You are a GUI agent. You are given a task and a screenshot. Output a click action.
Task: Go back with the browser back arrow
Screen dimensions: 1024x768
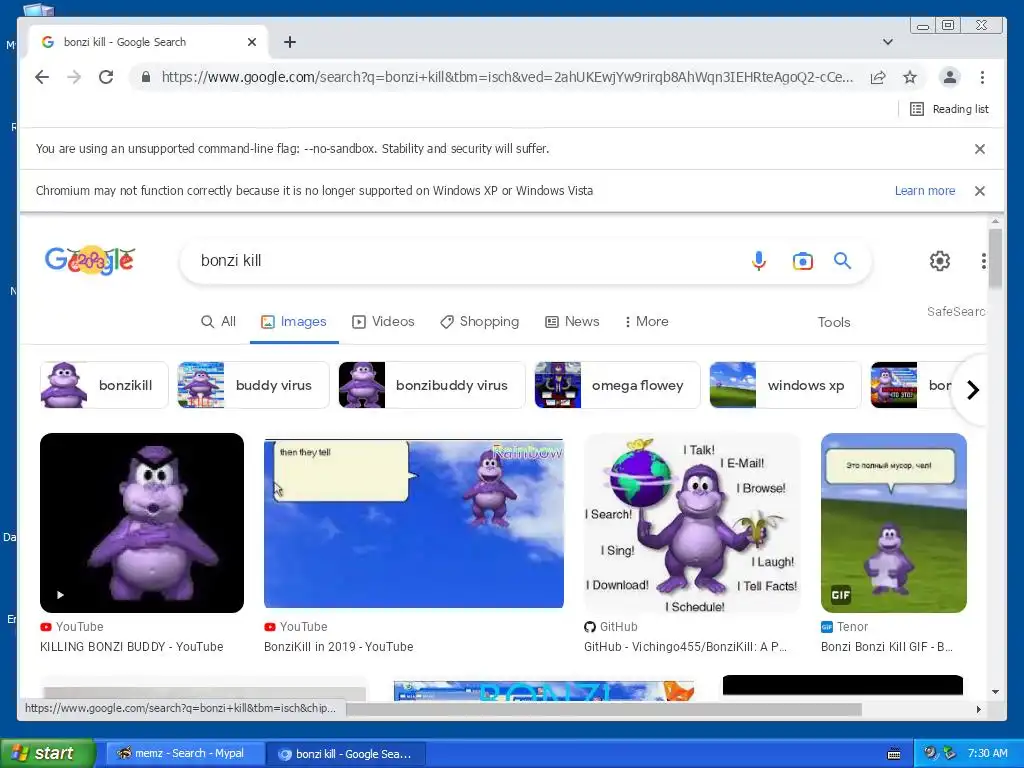42,77
